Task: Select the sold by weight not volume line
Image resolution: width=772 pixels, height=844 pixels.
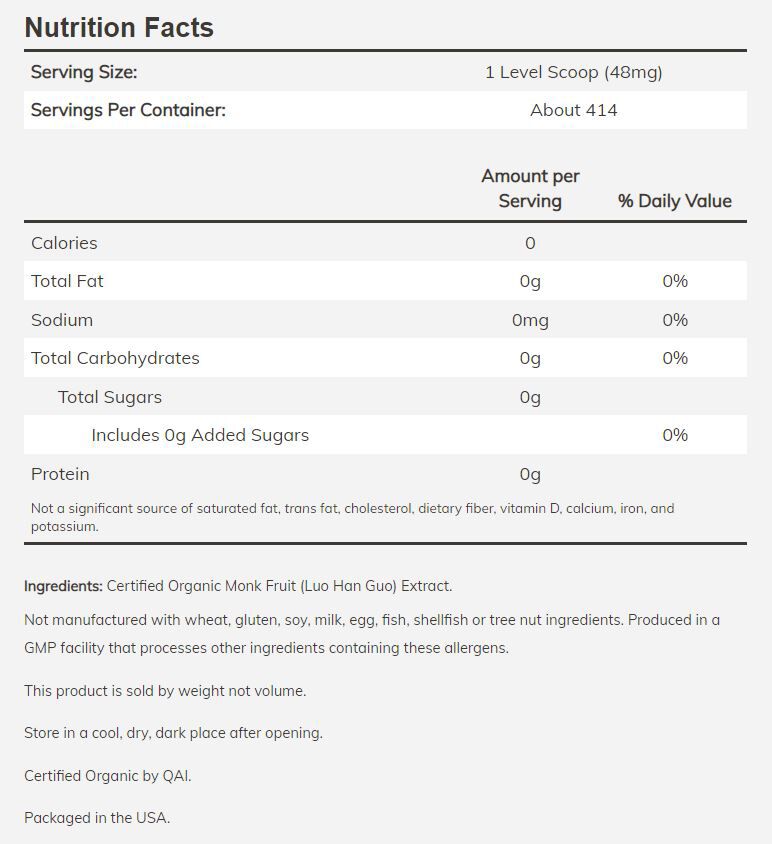Action: [165, 691]
